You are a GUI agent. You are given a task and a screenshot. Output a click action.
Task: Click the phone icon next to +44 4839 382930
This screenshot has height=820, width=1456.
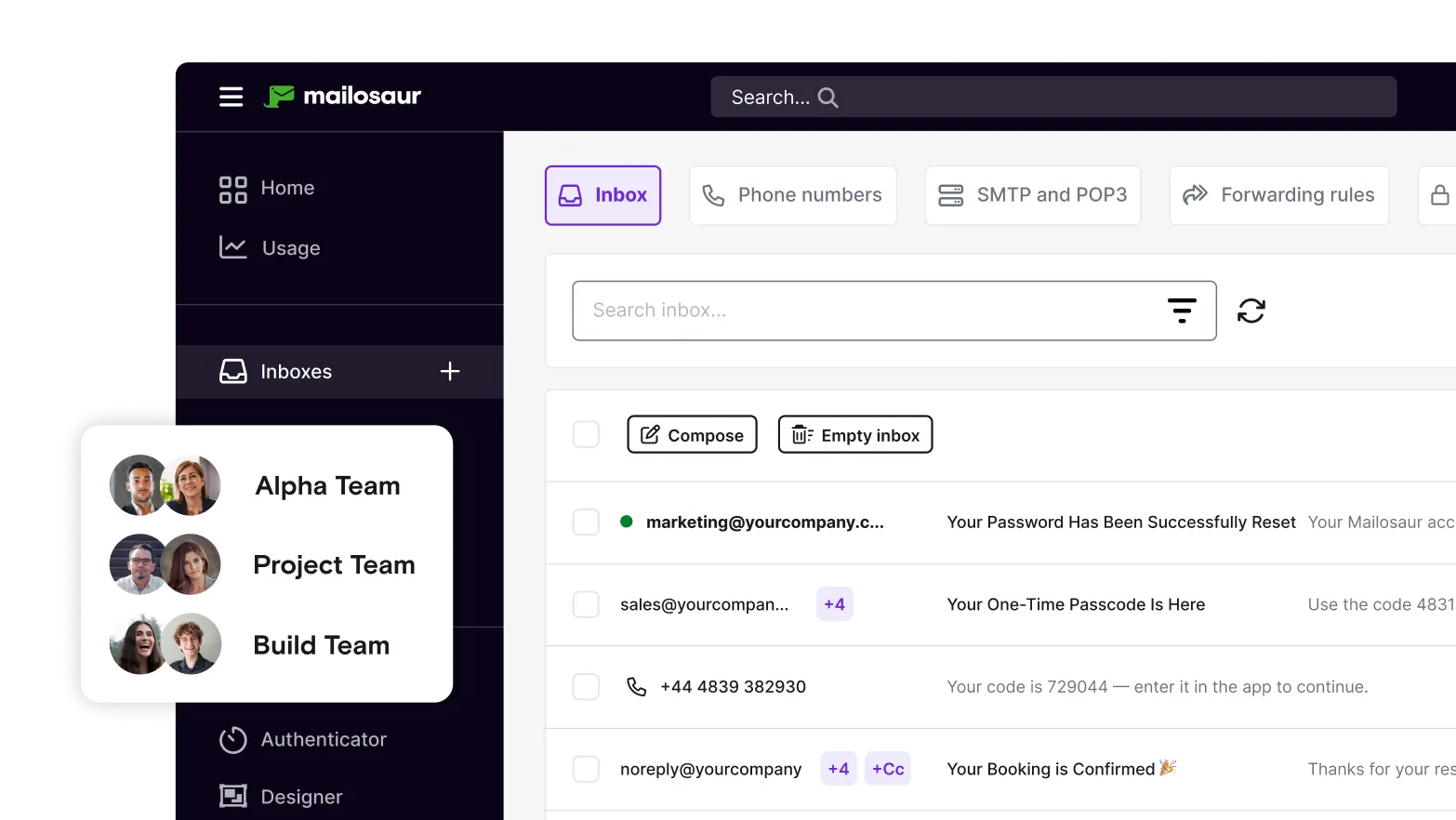(636, 686)
